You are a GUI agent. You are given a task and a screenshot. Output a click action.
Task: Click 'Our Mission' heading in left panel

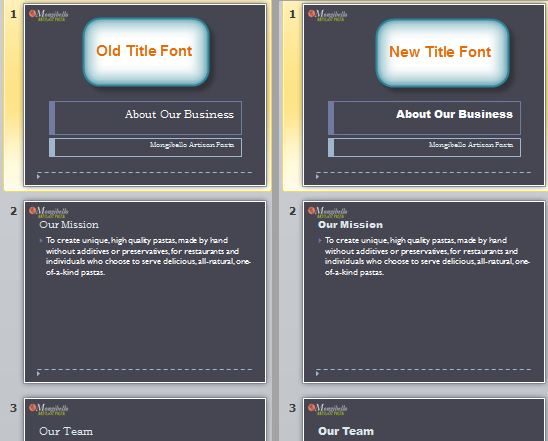[x=69, y=225]
